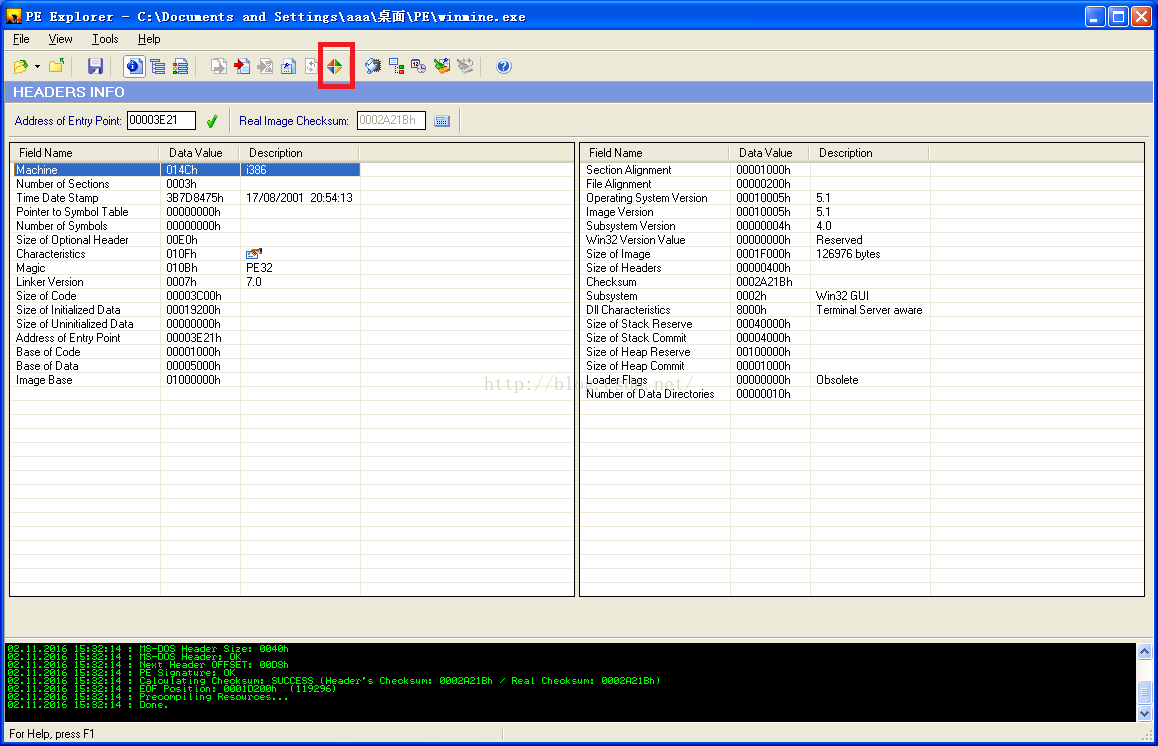Image resolution: width=1158 pixels, height=746 pixels.
Task: Open the Resource Editor colored diamond icon
Action: [x=335, y=66]
